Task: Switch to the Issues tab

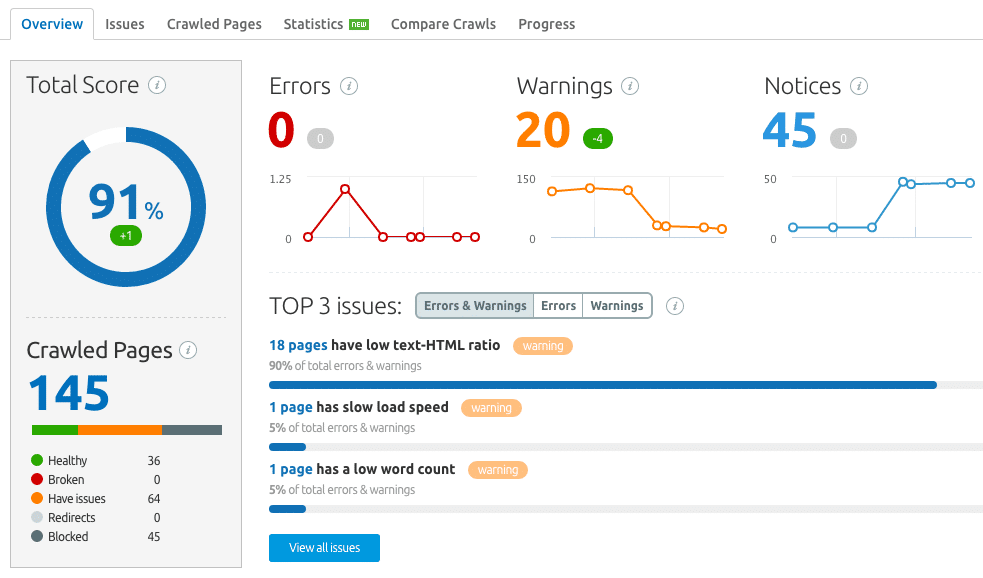Action: tap(125, 24)
